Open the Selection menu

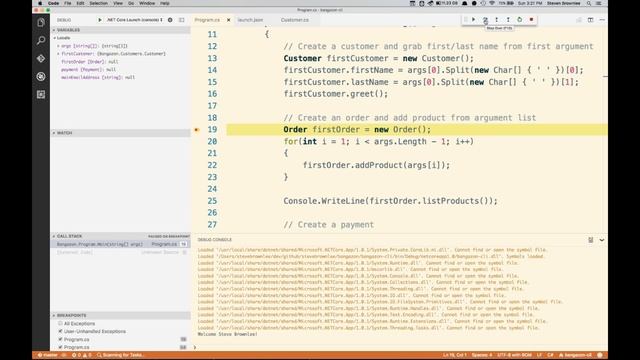tap(99, 3)
